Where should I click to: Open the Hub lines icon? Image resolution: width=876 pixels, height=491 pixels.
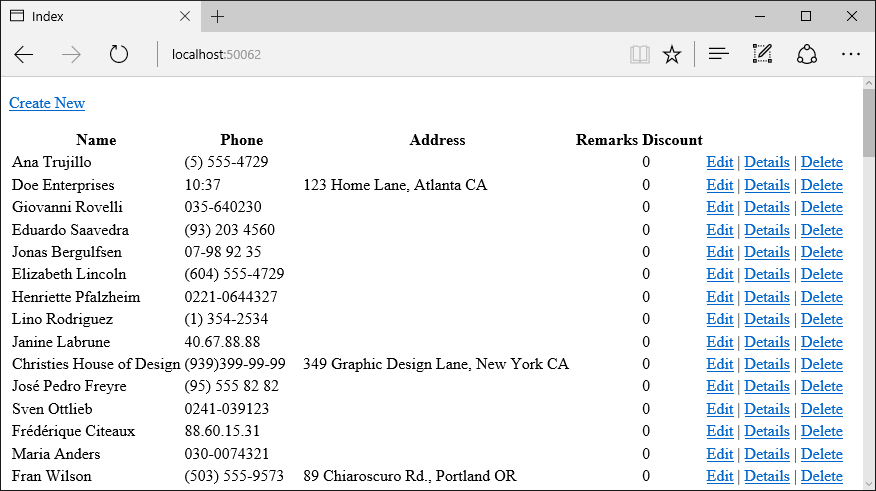[718, 54]
